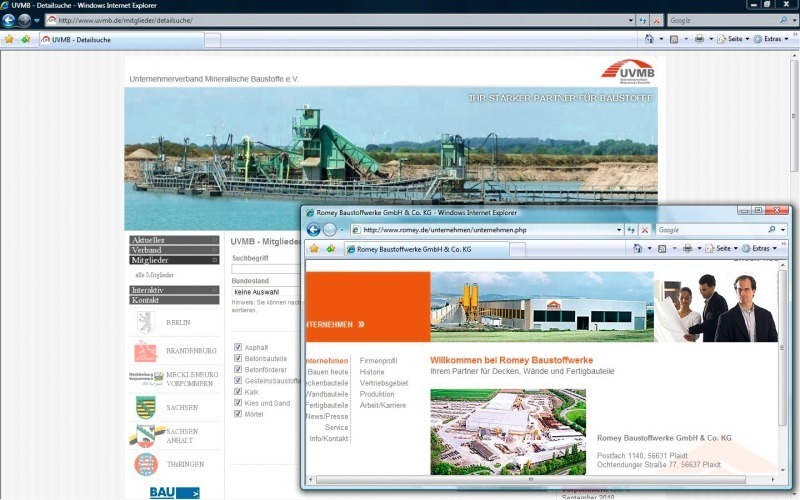Select the Thüringen coat of arms
Screen dimensions: 800x500
coord(146,464)
